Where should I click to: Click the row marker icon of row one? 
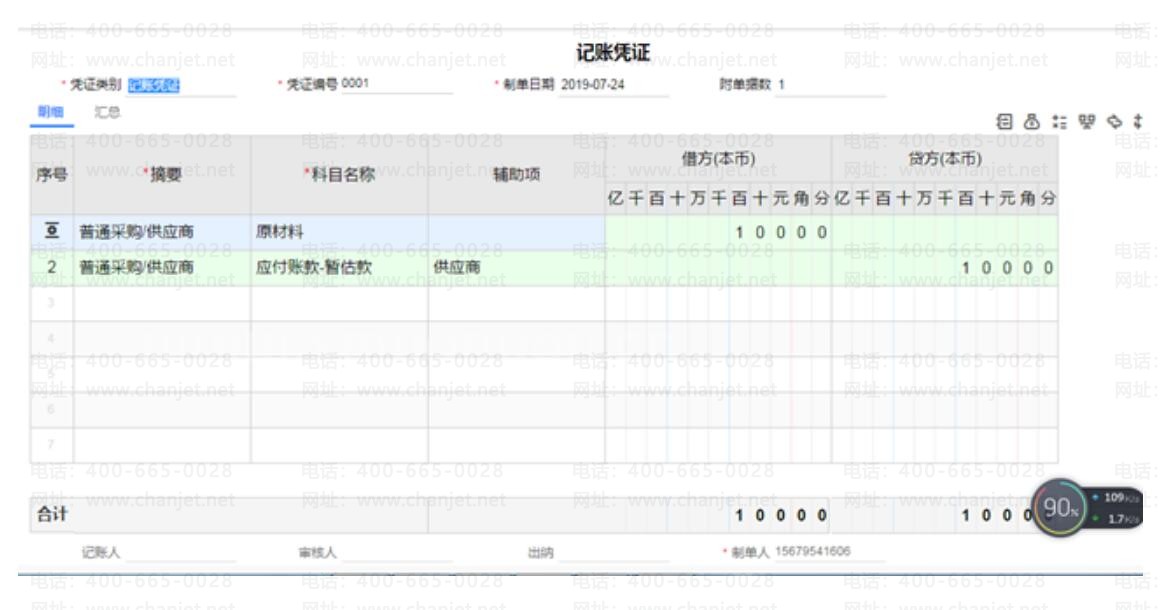coord(52,232)
